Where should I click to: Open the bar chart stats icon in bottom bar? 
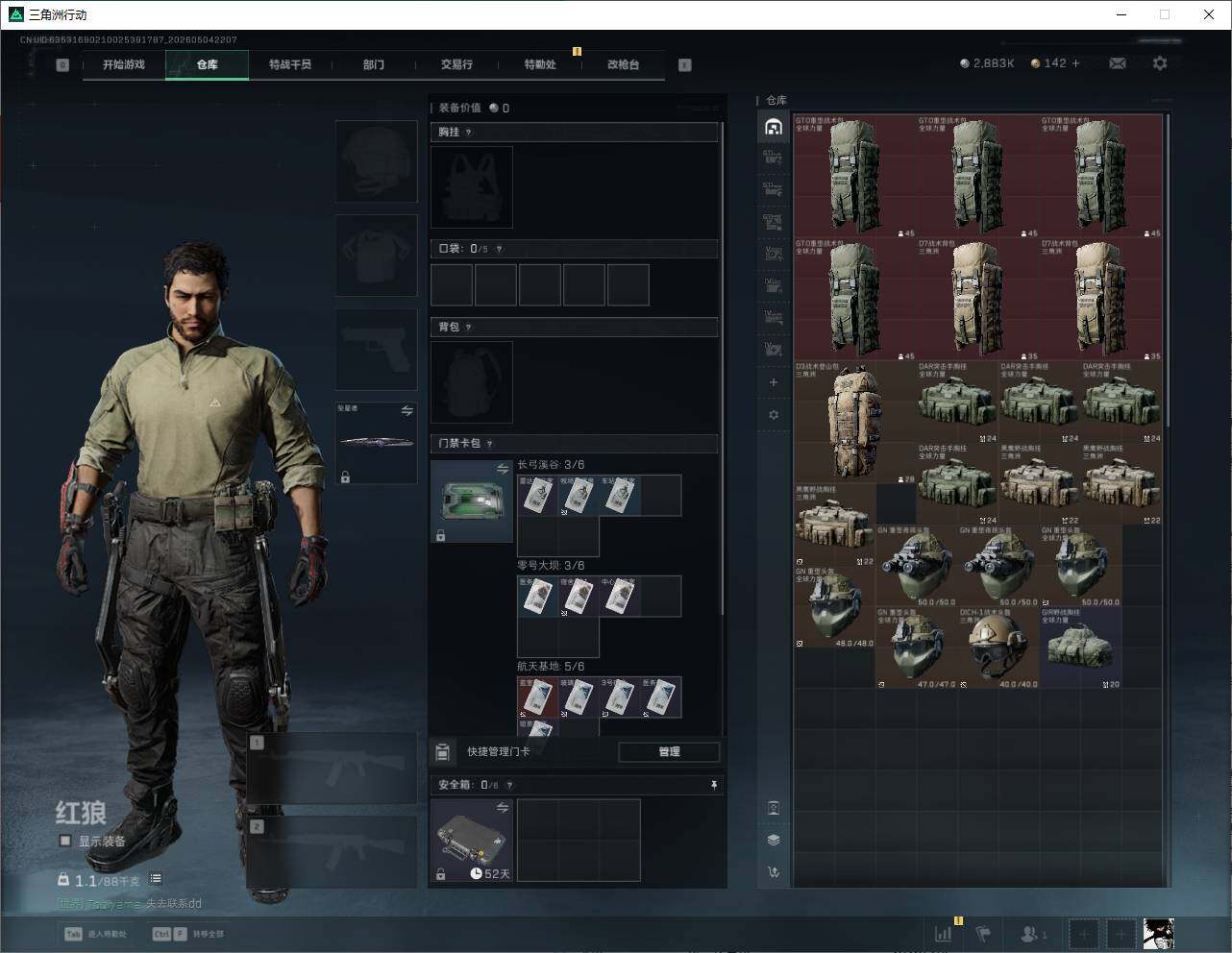(x=944, y=933)
